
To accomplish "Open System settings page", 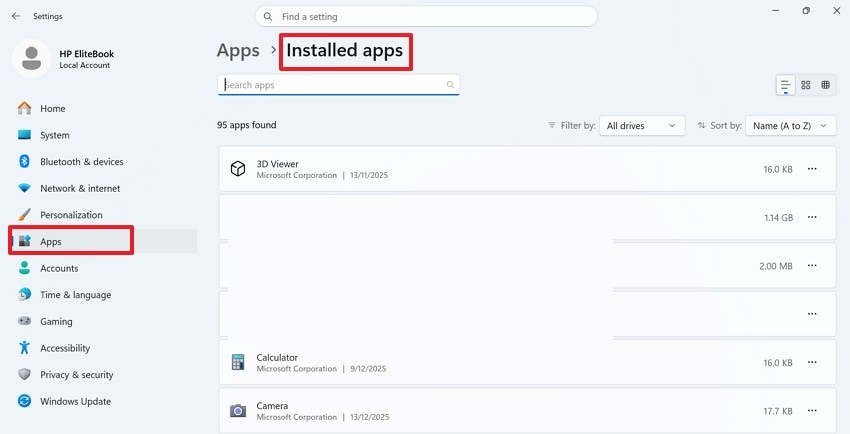I will coord(103,135).
